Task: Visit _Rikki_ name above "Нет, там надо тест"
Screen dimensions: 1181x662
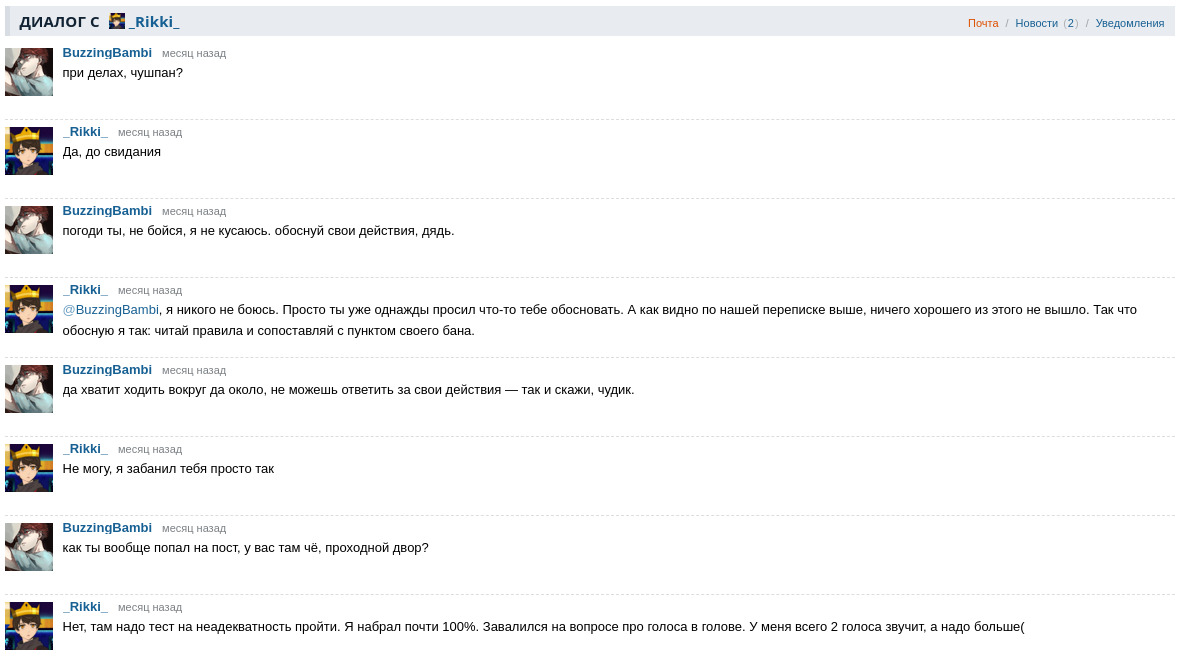Action: pos(85,607)
